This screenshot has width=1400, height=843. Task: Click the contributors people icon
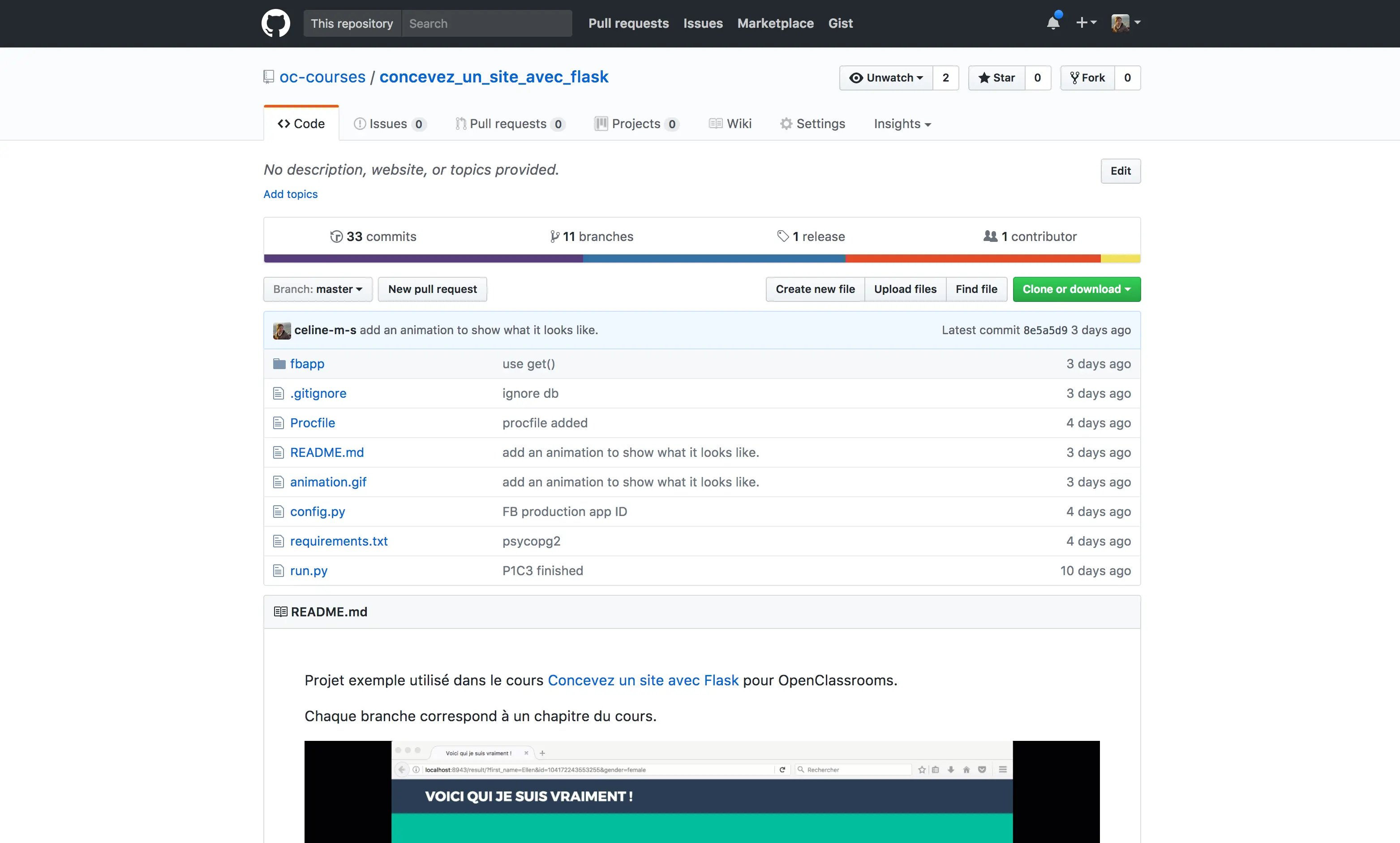coord(990,236)
